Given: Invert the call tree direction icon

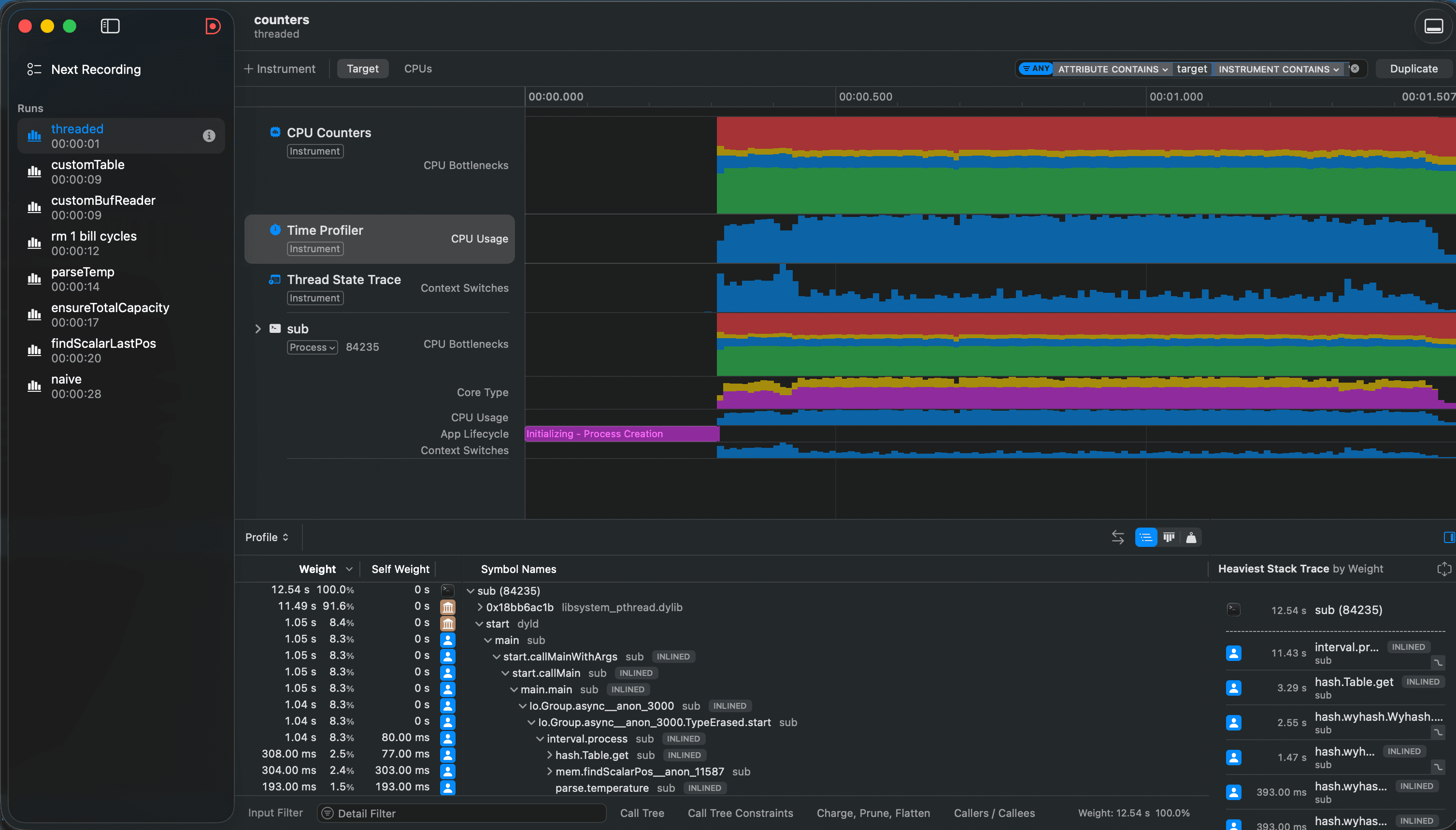Looking at the screenshot, I should click(x=1117, y=537).
